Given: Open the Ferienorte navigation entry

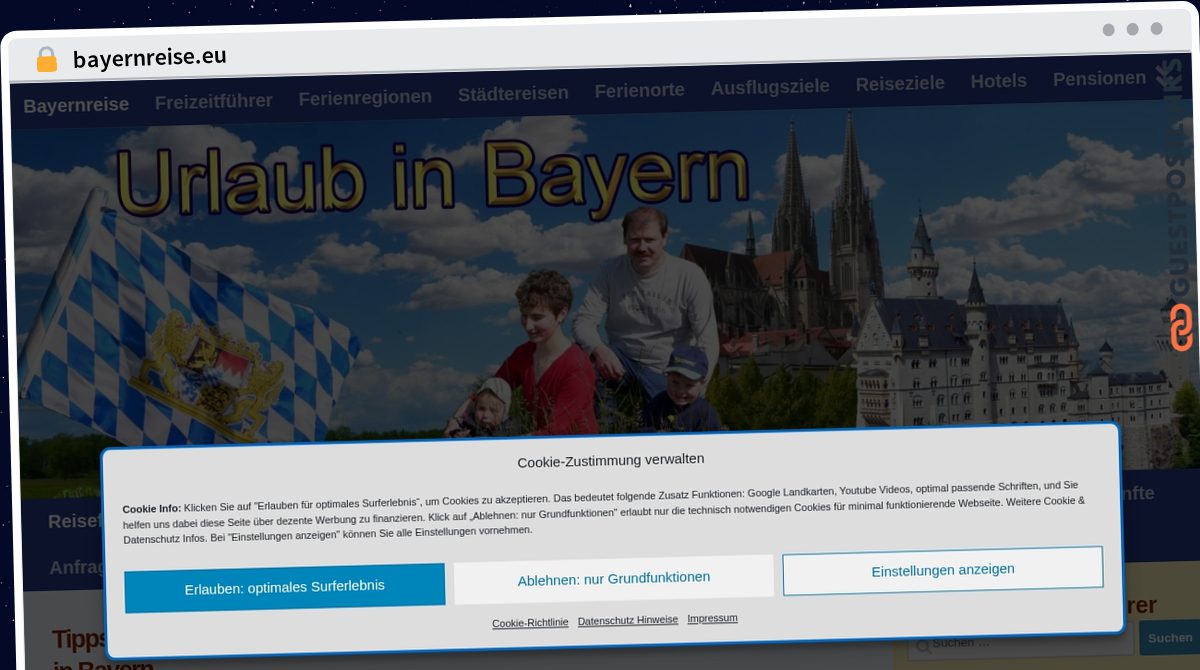Looking at the screenshot, I should point(639,90).
